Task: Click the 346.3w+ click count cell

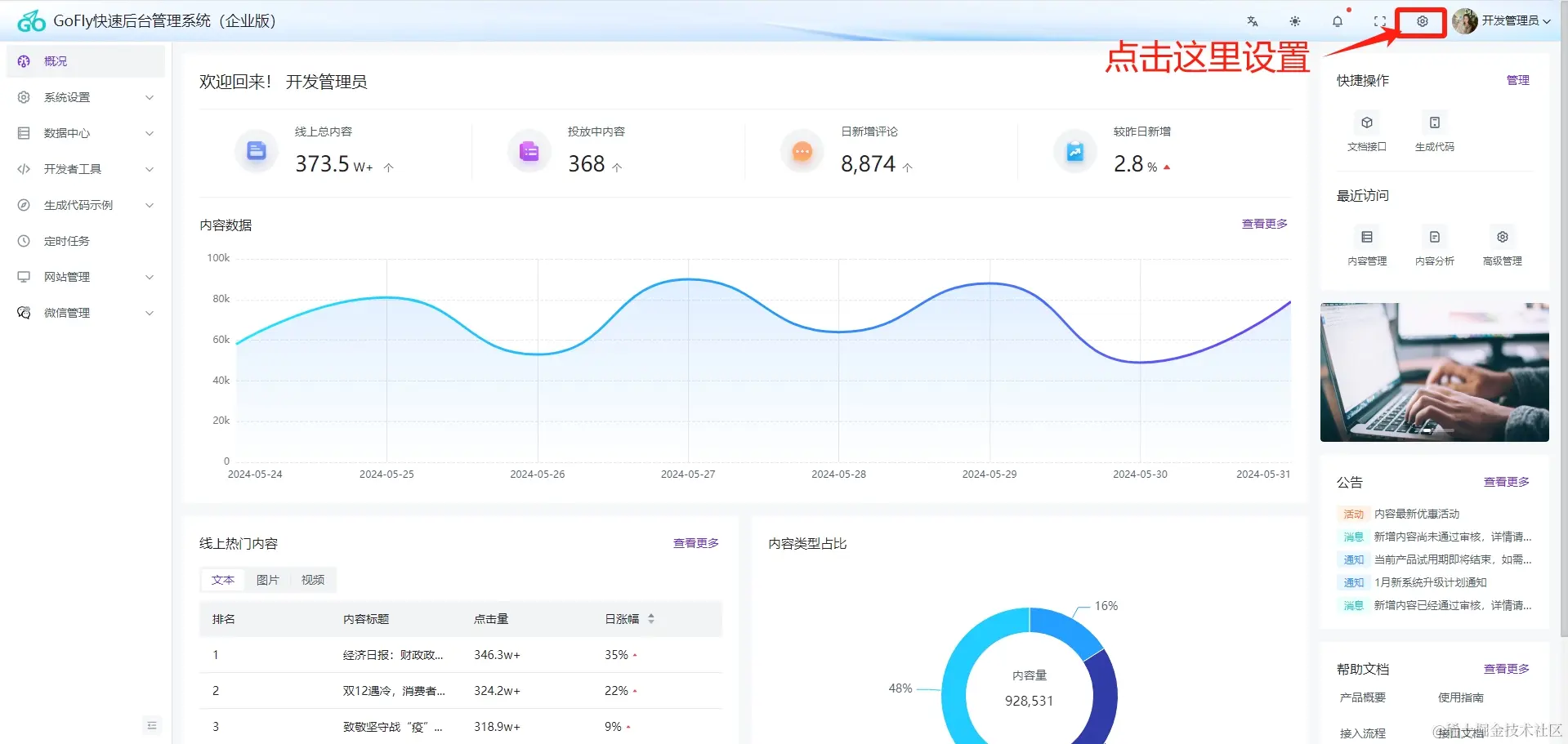Action: coord(497,655)
